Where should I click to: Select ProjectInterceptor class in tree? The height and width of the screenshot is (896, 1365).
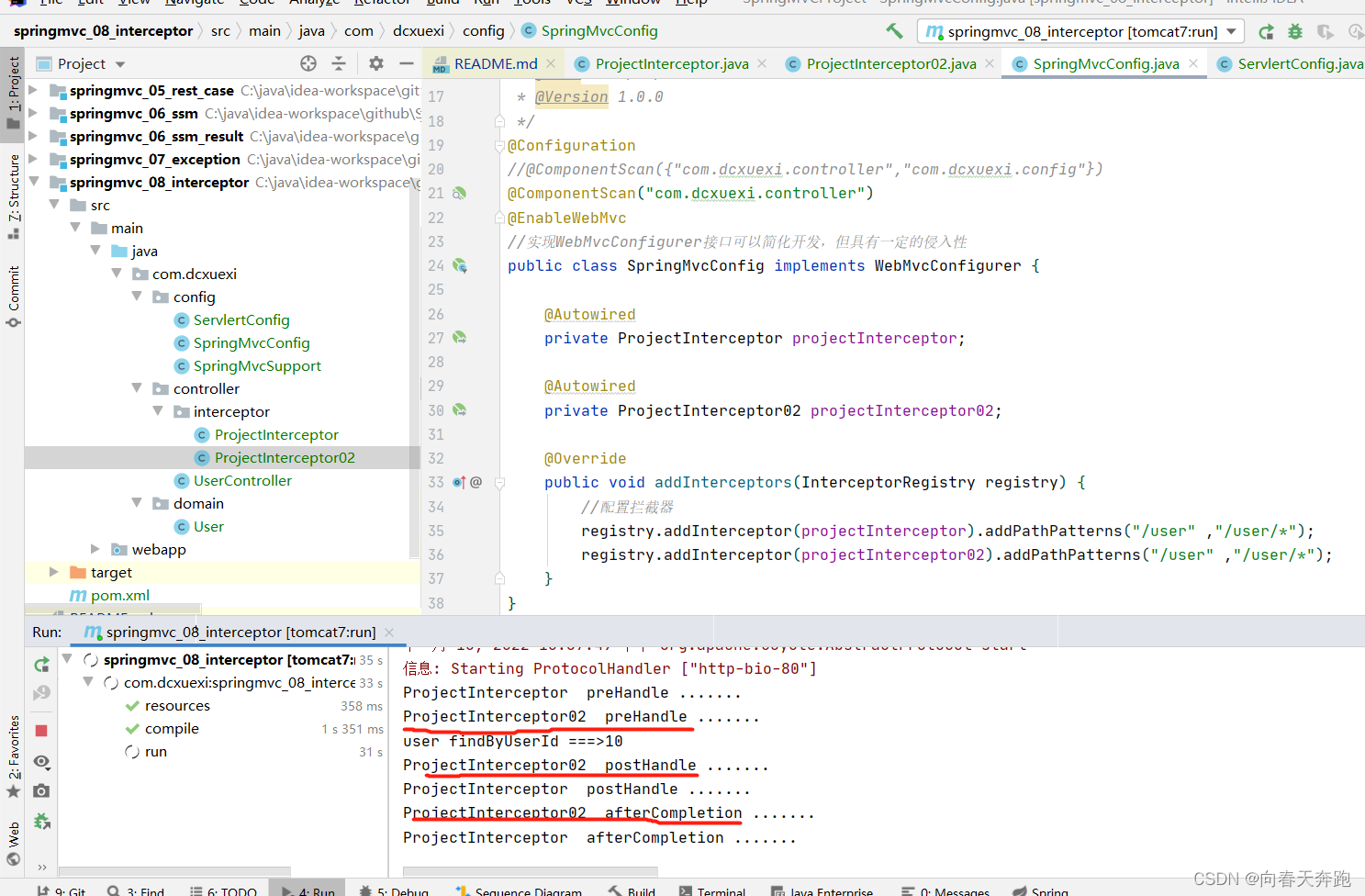coord(276,435)
